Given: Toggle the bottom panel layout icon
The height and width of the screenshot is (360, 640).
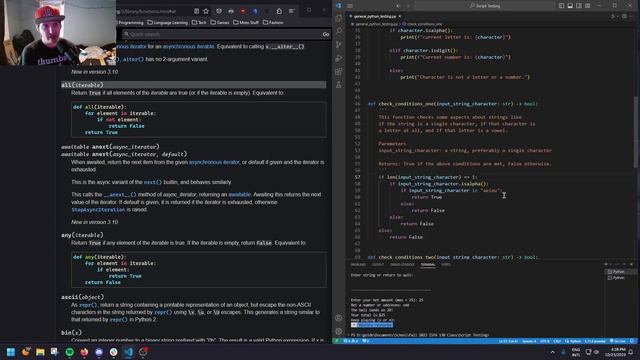Looking at the screenshot, I should pyautogui.click(x=570, y=6).
